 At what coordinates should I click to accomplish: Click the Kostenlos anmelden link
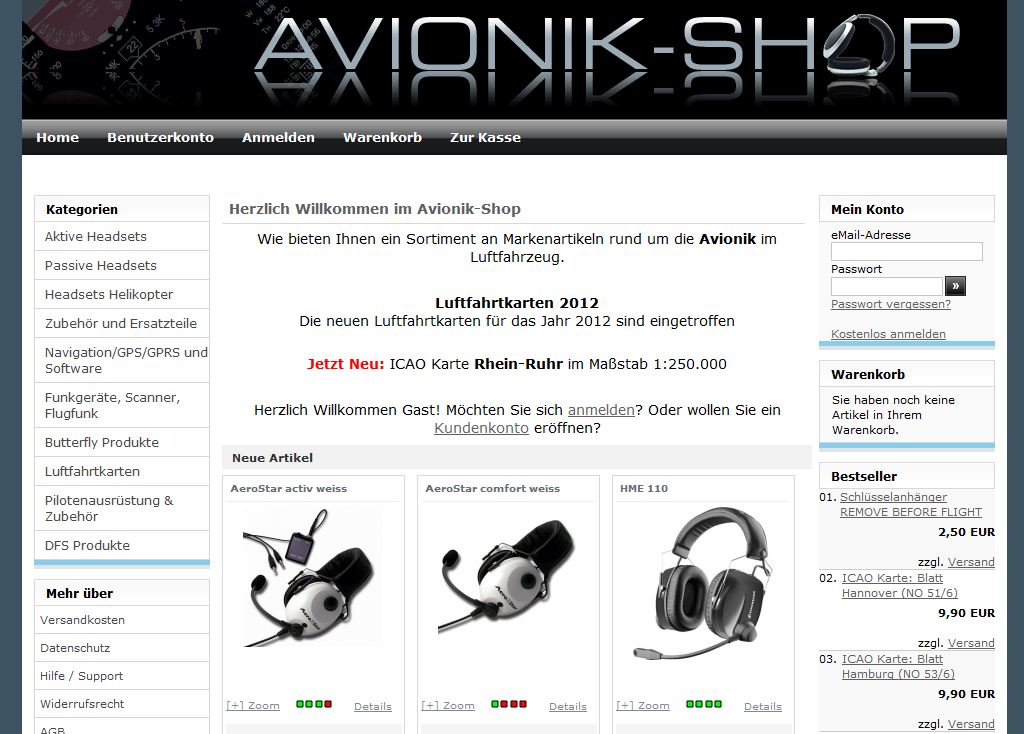tap(888, 334)
